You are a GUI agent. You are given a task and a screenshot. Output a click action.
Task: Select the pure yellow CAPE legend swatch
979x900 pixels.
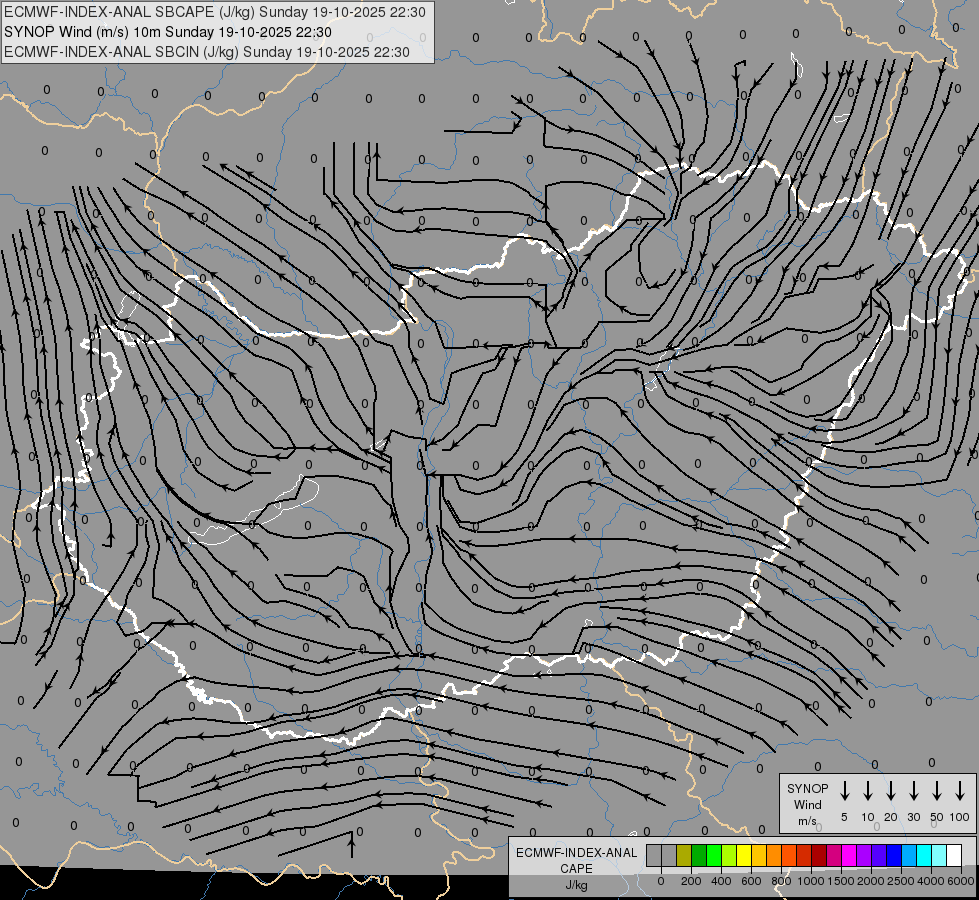(744, 856)
